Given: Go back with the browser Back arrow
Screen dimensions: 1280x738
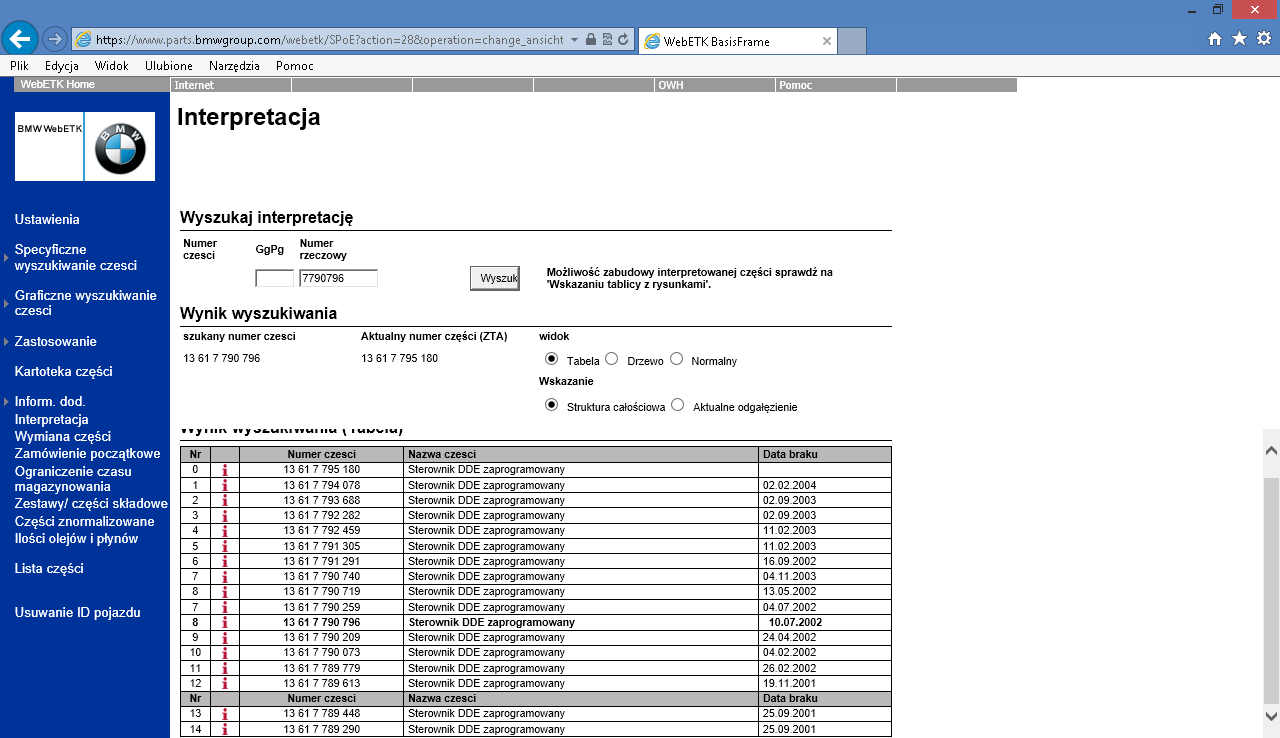Looking at the screenshot, I should pyautogui.click(x=20, y=39).
